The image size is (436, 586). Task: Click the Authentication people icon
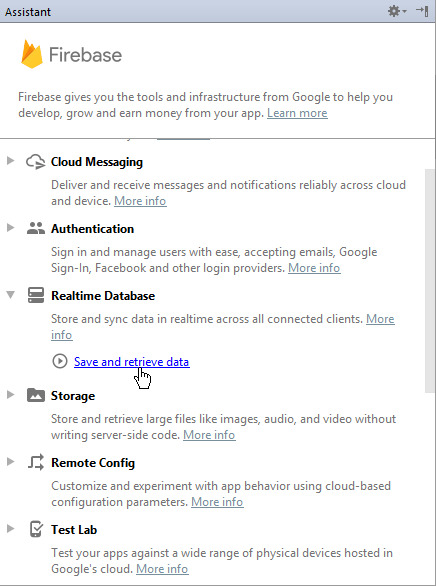pyautogui.click(x=36, y=228)
